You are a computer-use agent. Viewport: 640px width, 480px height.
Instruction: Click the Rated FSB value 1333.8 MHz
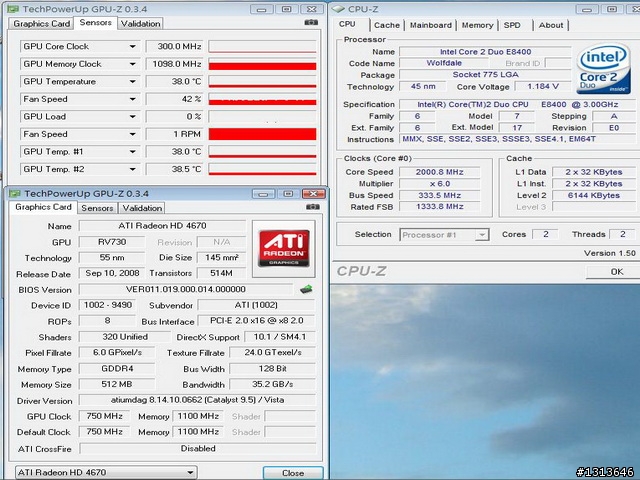pyautogui.click(x=440, y=207)
